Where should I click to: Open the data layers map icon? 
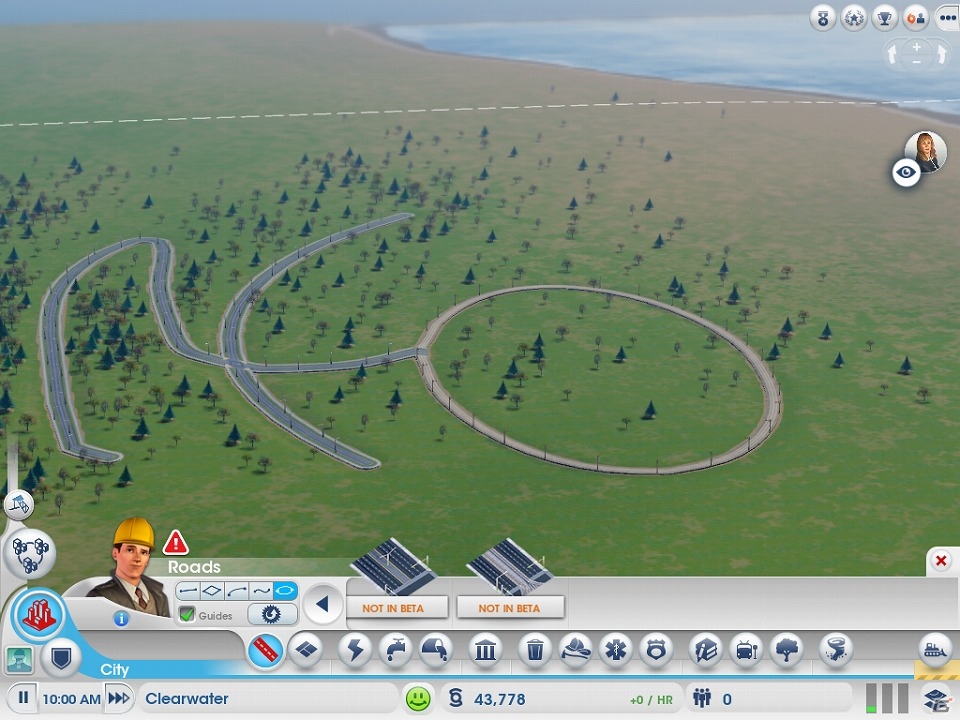pos(937,699)
